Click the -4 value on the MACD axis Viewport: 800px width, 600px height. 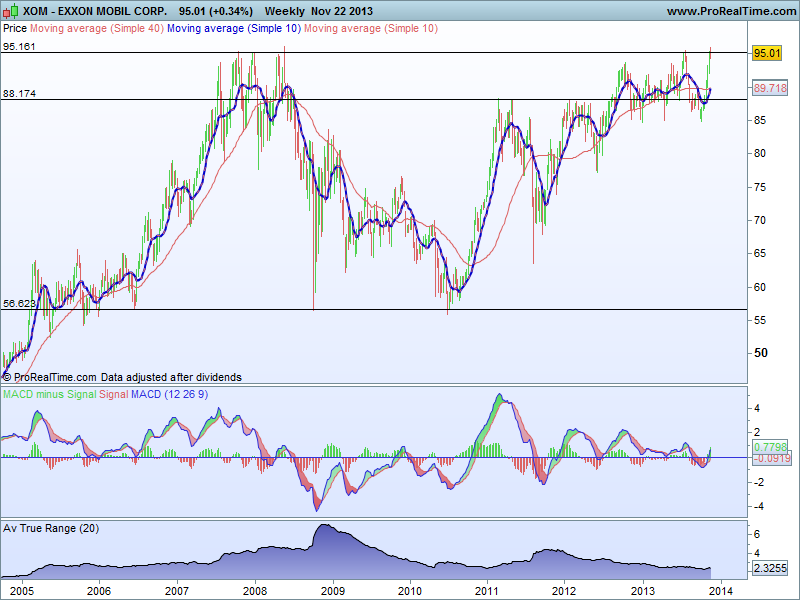(759, 507)
